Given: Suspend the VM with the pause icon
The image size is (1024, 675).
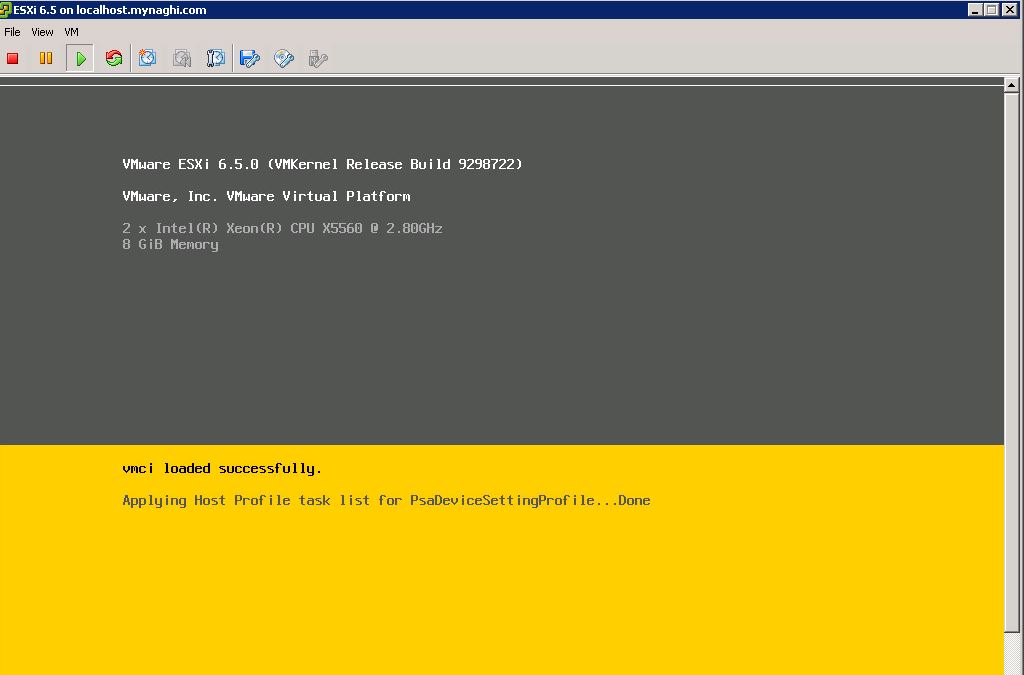Looking at the screenshot, I should click(46, 59).
